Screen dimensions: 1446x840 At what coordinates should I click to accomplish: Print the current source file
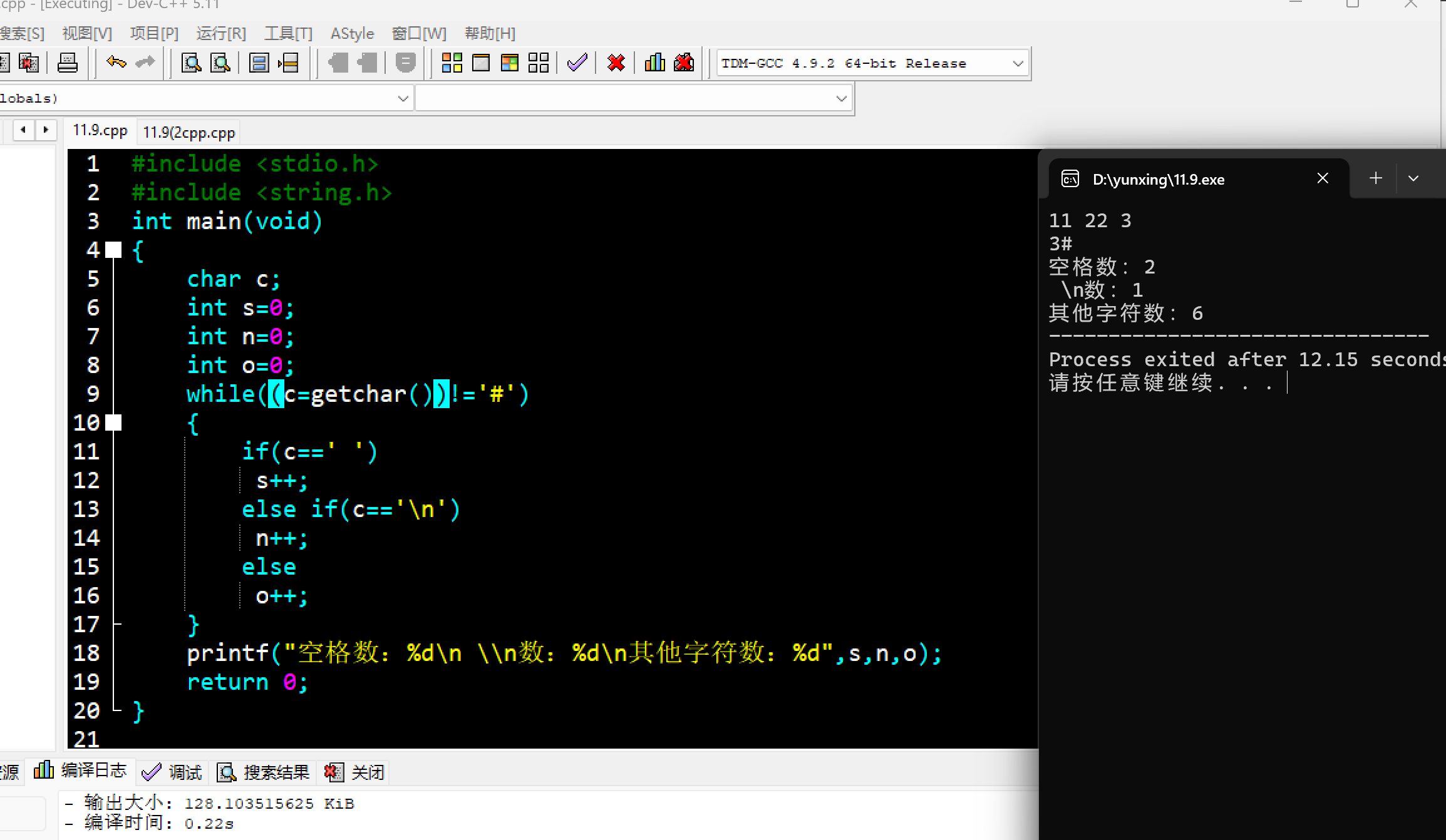[x=67, y=63]
